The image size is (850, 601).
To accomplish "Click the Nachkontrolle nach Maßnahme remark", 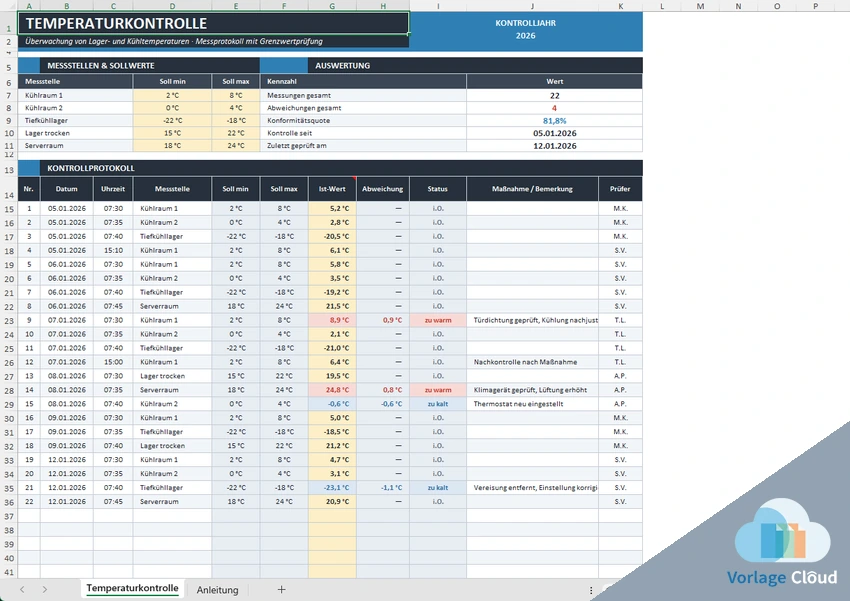I will tap(532, 362).
